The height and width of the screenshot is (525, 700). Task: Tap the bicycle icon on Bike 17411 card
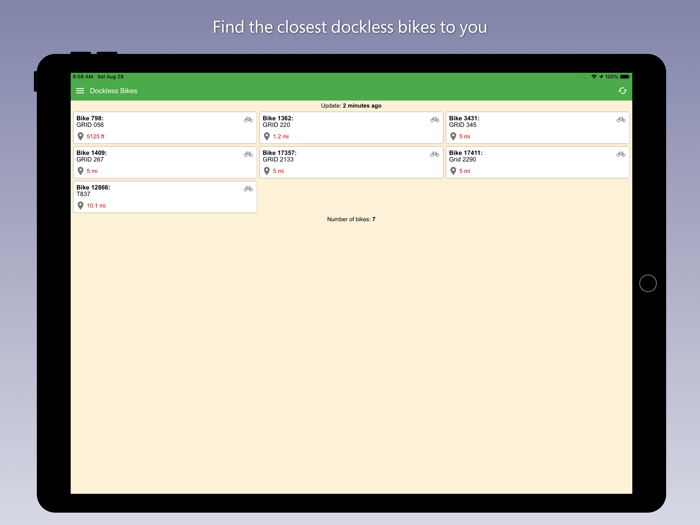[621, 154]
